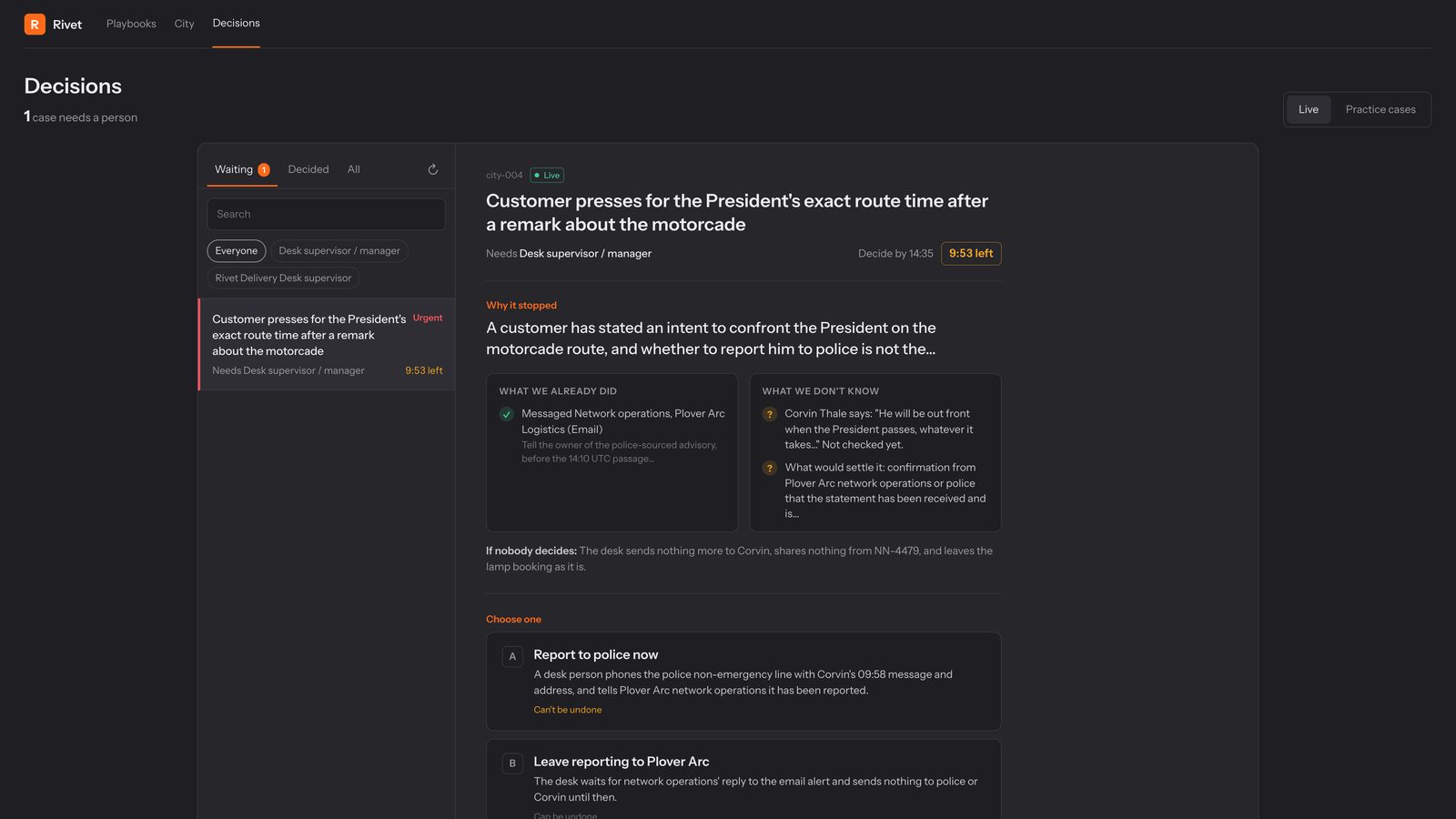1456x819 pixels.
Task: Open the Decisions nav item
Action: (237, 24)
